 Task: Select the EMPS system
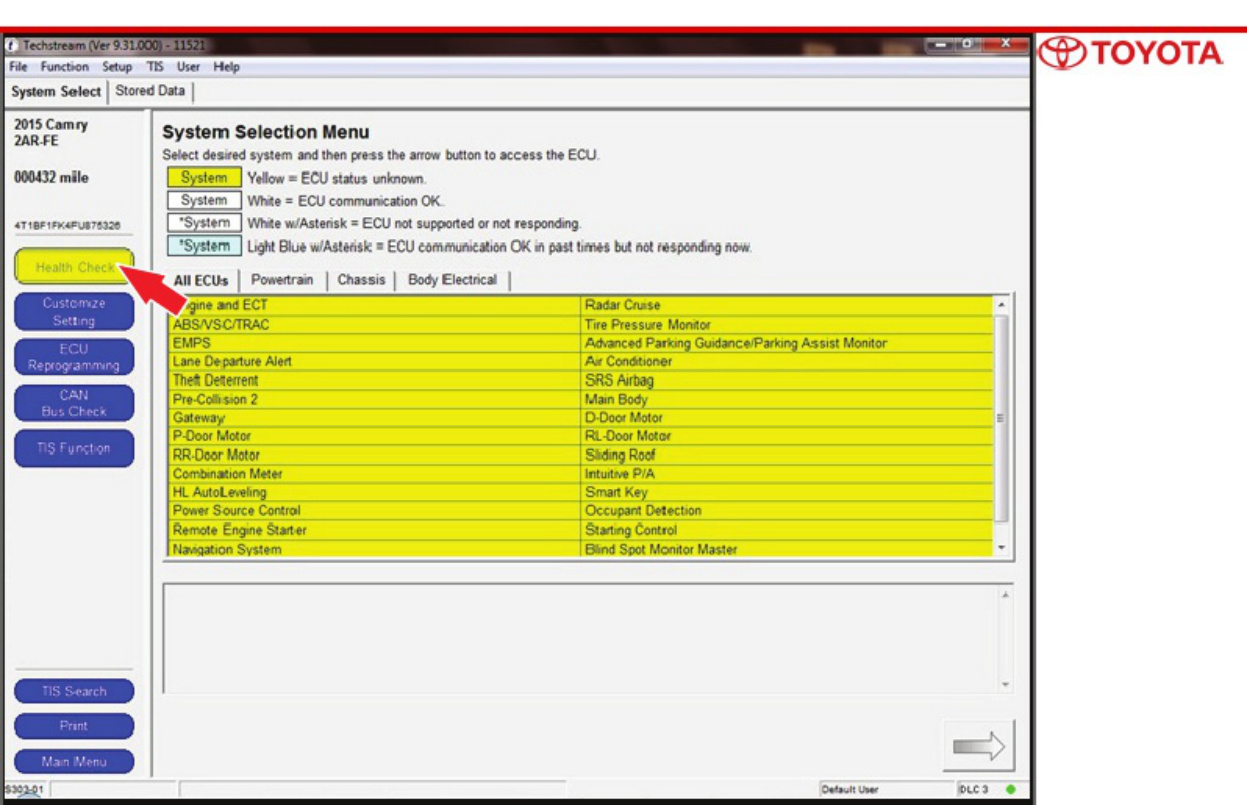[x=374, y=343]
